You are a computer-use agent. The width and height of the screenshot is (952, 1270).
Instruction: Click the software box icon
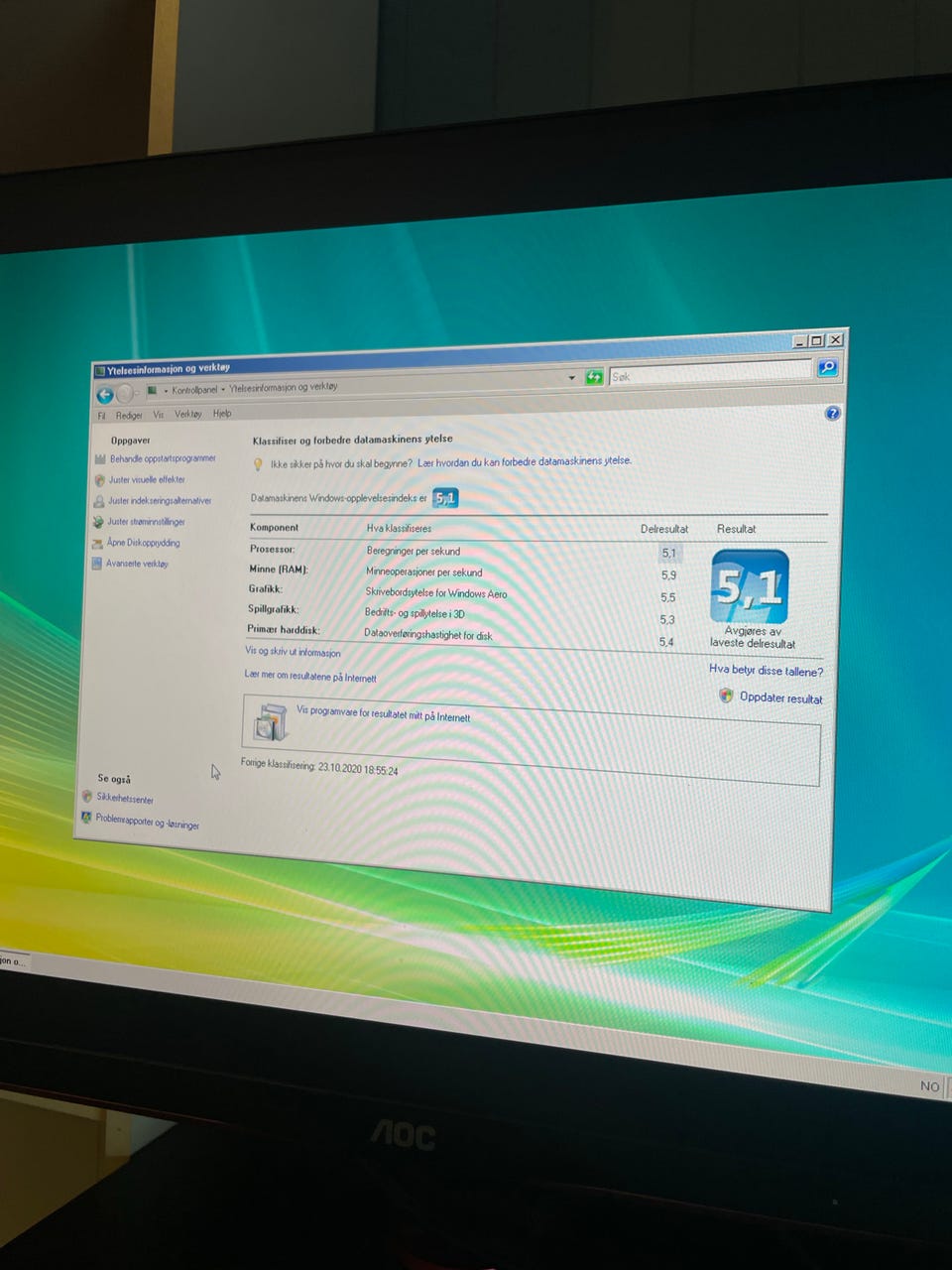(x=270, y=722)
